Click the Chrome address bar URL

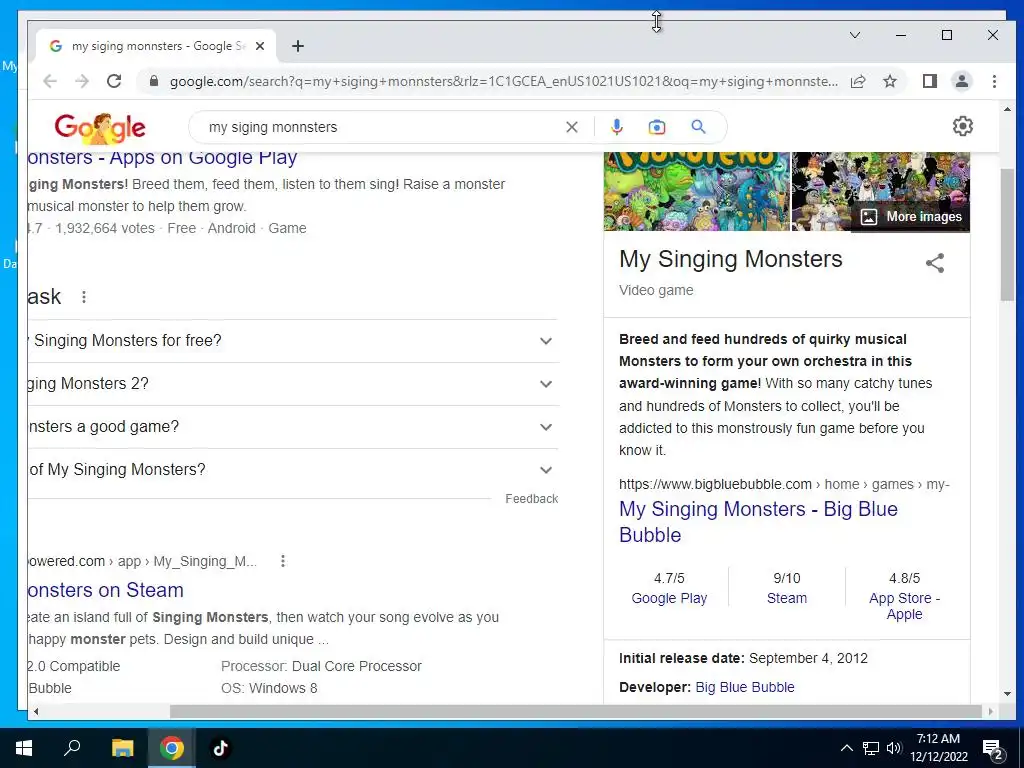pyautogui.click(x=503, y=81)
